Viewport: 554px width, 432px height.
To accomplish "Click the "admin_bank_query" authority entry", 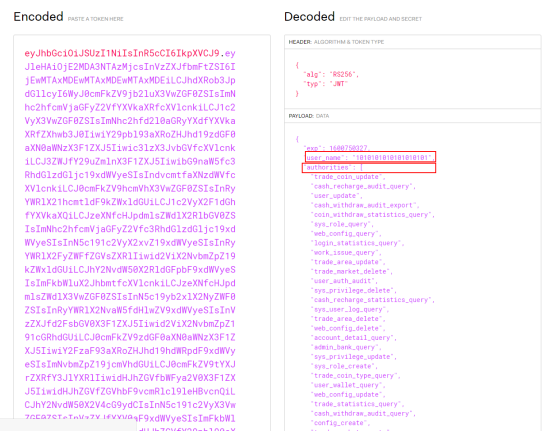I will pos(346,348).
